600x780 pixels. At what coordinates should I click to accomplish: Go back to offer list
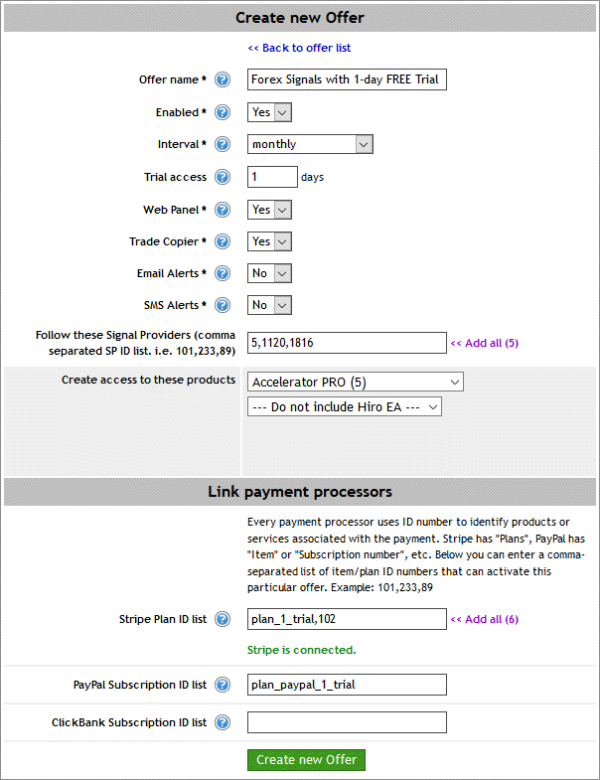point(299,47)
